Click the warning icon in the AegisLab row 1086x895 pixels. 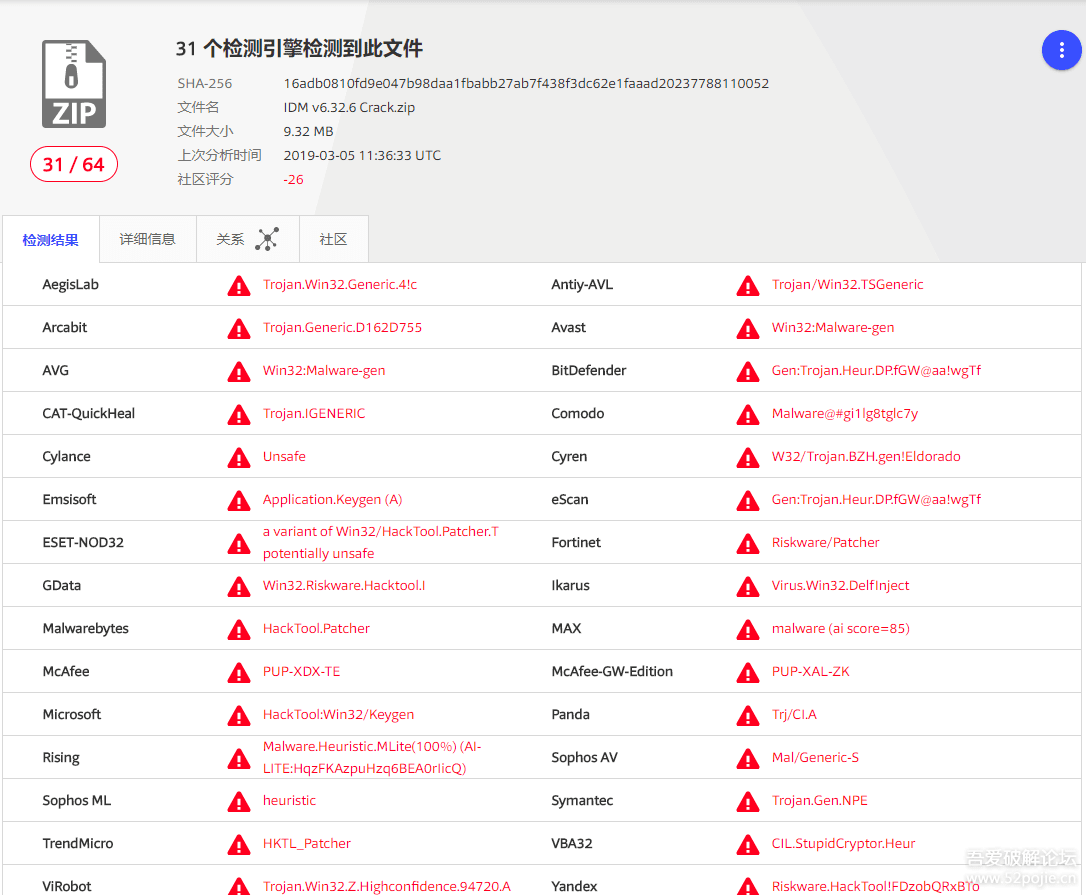click(239, 285)
